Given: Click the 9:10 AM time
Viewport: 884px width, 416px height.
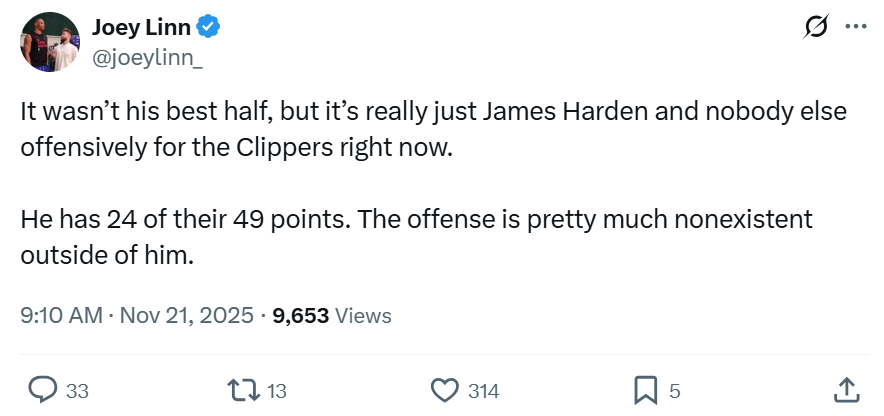Looking at the screenshot, I should pos(61,316).
